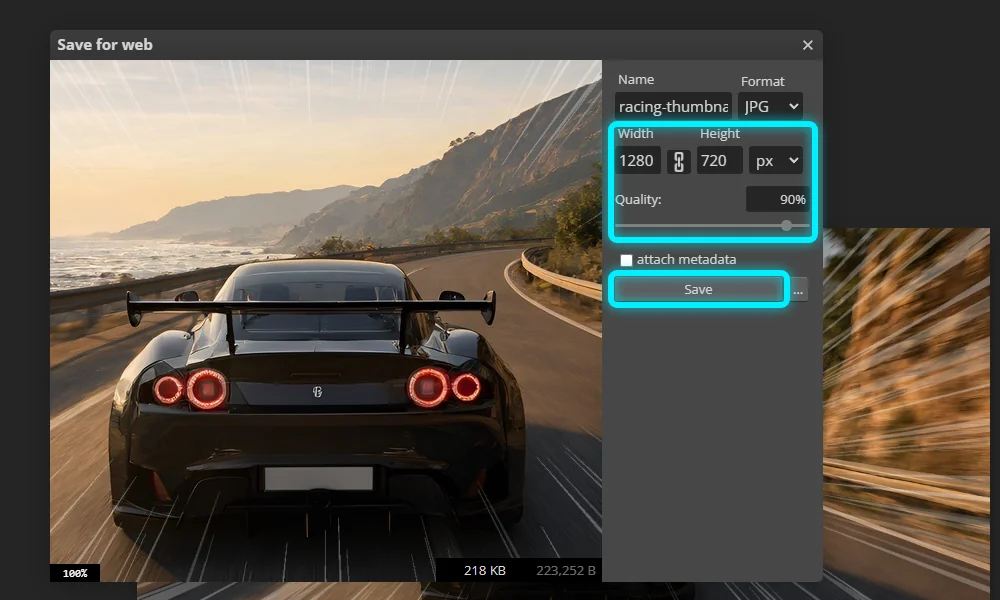The height and width of the screenshot is (600, 1000).
Task: Click the Save for web title text
Action: tap(105, 45)
